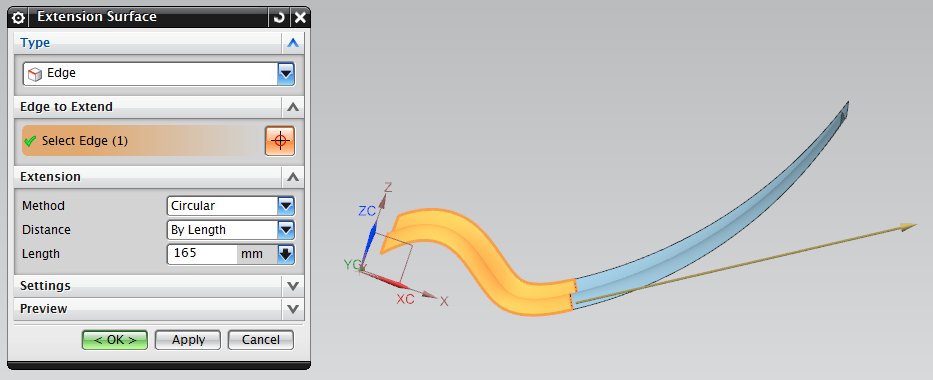
Task: Click the OK button
Action: (x=115, y=340)
